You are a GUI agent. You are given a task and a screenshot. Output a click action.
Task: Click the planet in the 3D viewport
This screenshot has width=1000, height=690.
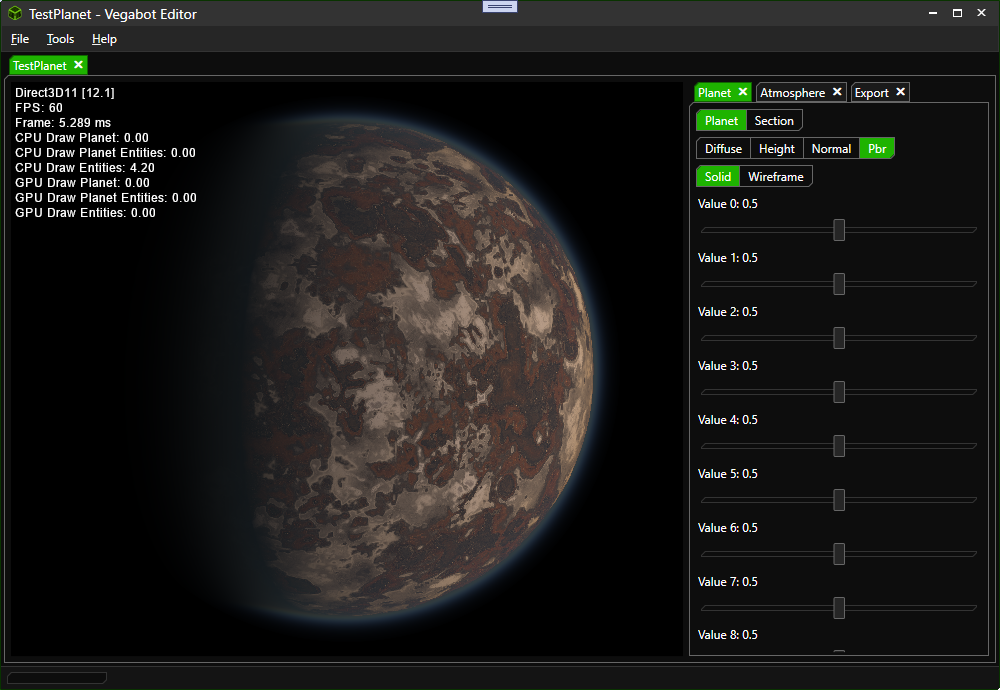tap(430, 370)
